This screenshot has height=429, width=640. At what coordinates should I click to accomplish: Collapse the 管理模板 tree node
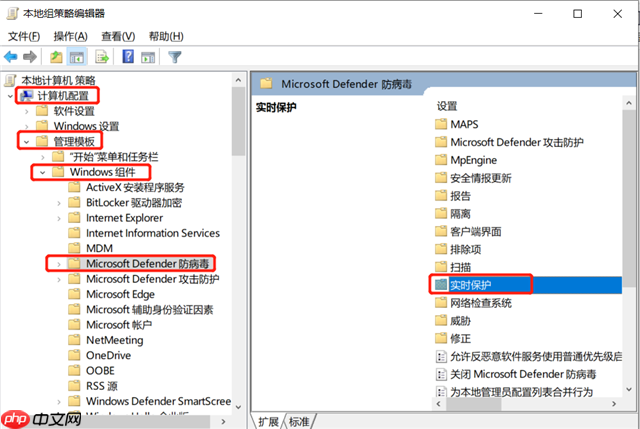25,142
